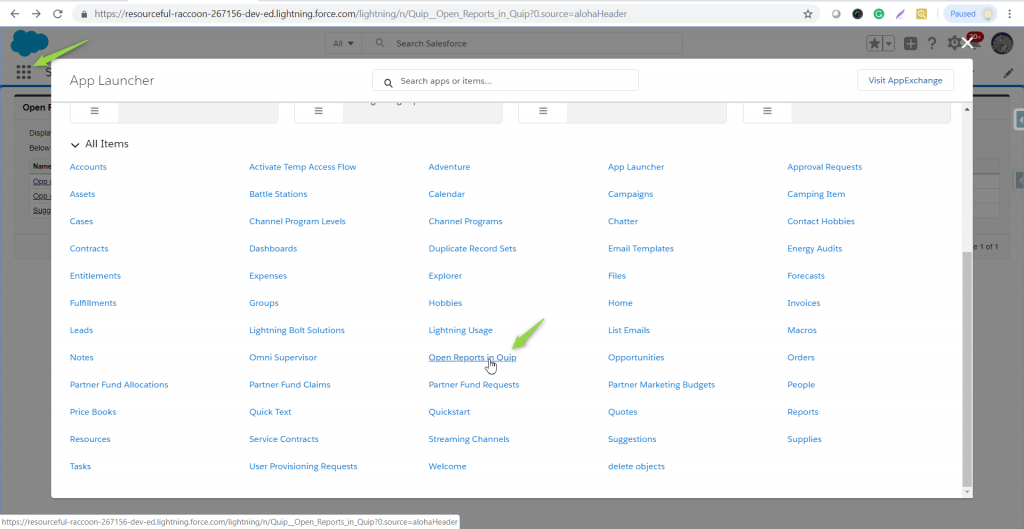Click the Help question mark icon

coord(932,44)
